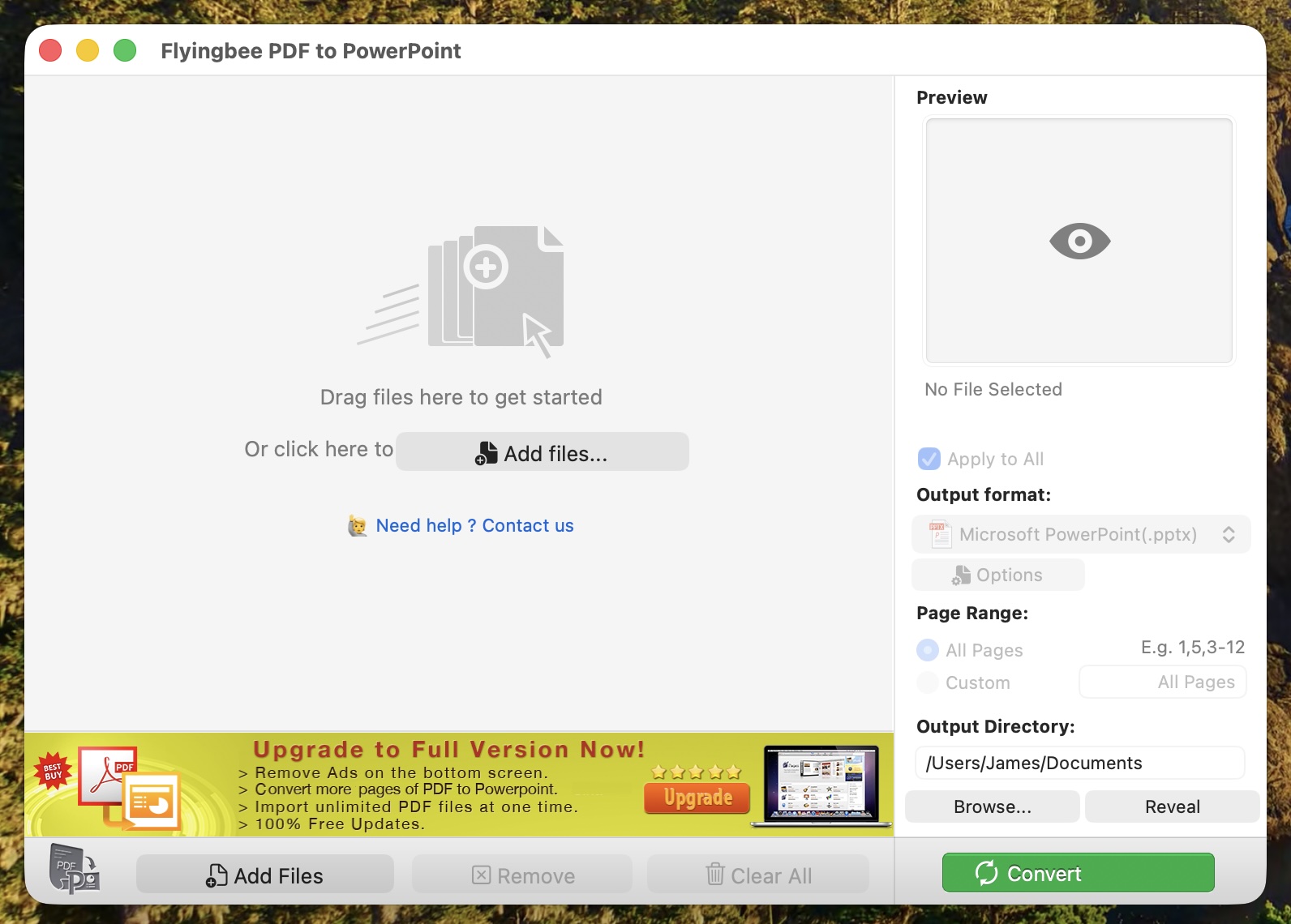Screen dimensions: 1291x924
Task: Click the orange Upgrade button
Action: pyautogui.click(x=697, y=798)
